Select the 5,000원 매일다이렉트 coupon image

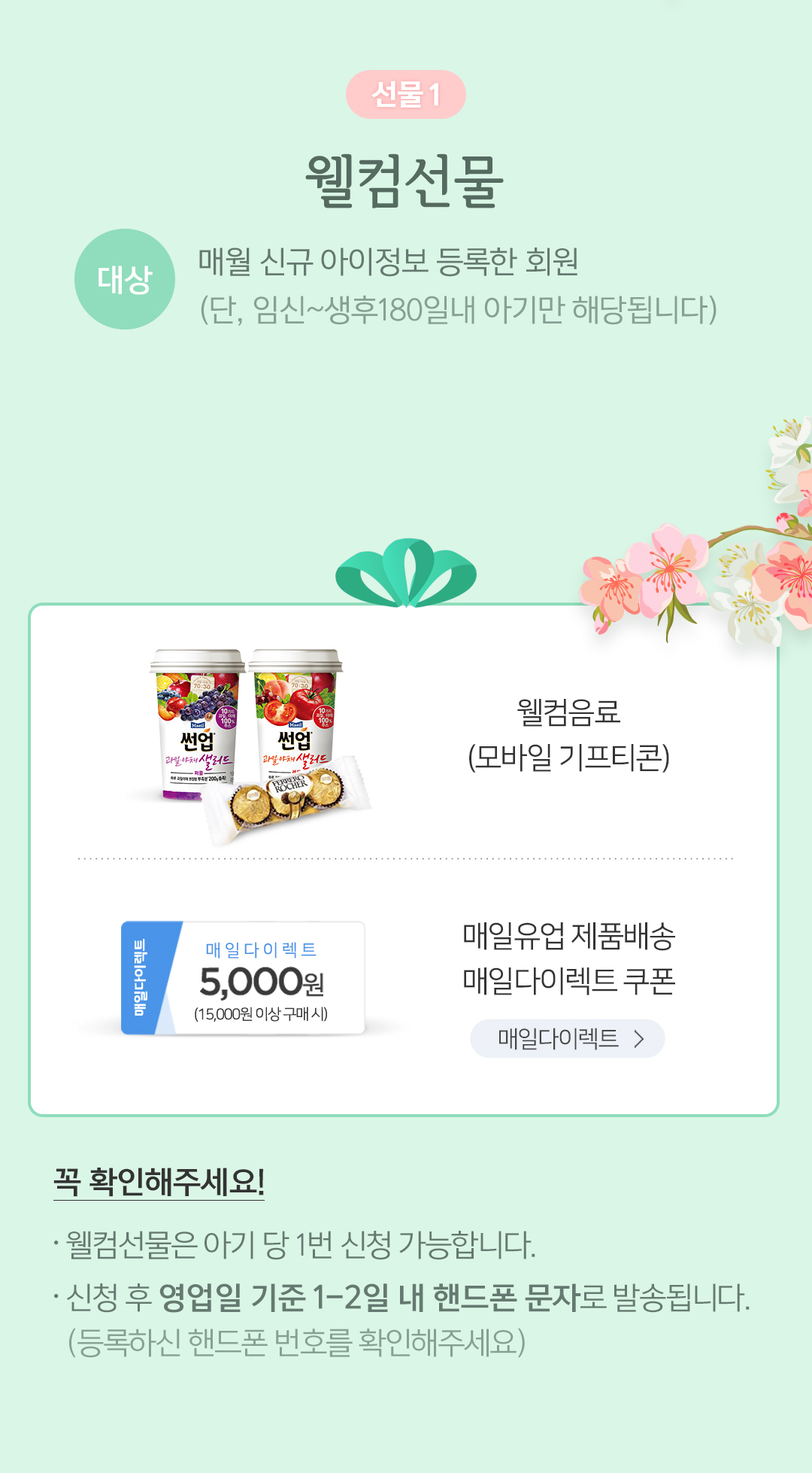tap(243, 978)
